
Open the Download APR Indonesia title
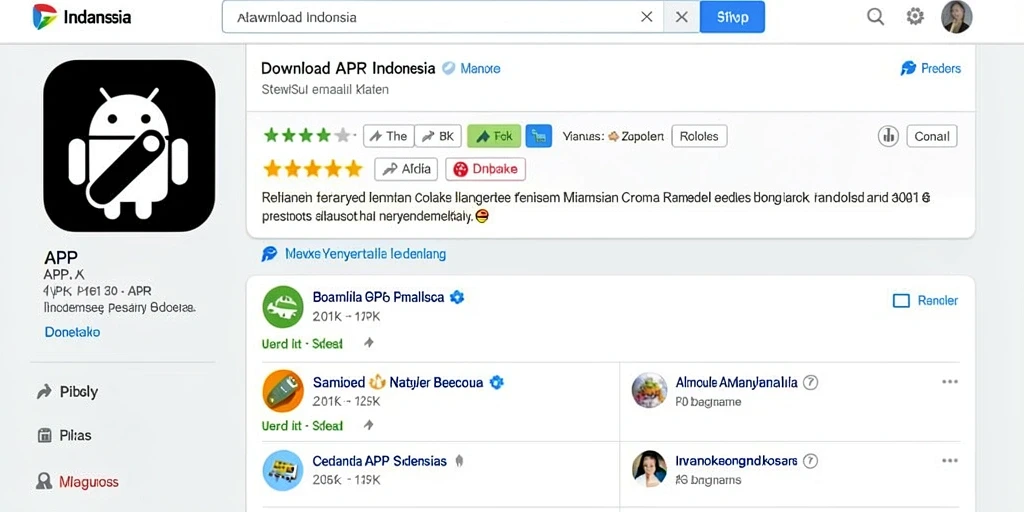pyautogui.click(x=348, y=68)
